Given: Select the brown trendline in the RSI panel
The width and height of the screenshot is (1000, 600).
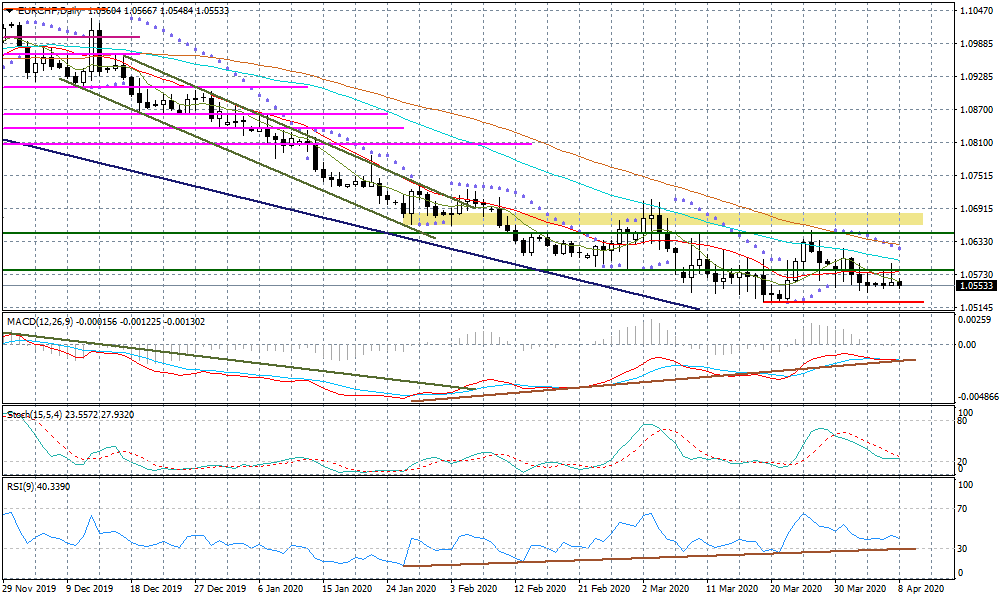Looking at the screenshot, I should point(660,557).
